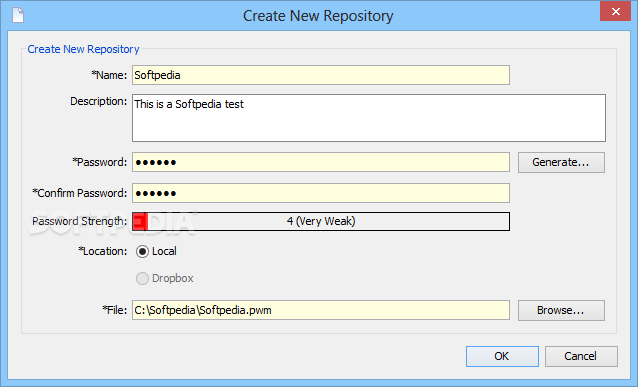This screenshot has height=387, width=638.
Task: Click the "*Password:" label
Action: pyautogui.click(x=100, y=162)
